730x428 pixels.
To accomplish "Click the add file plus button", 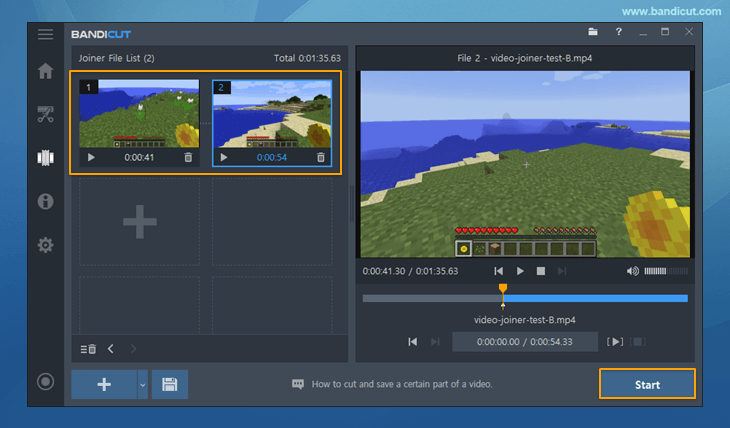I will 104,384.
